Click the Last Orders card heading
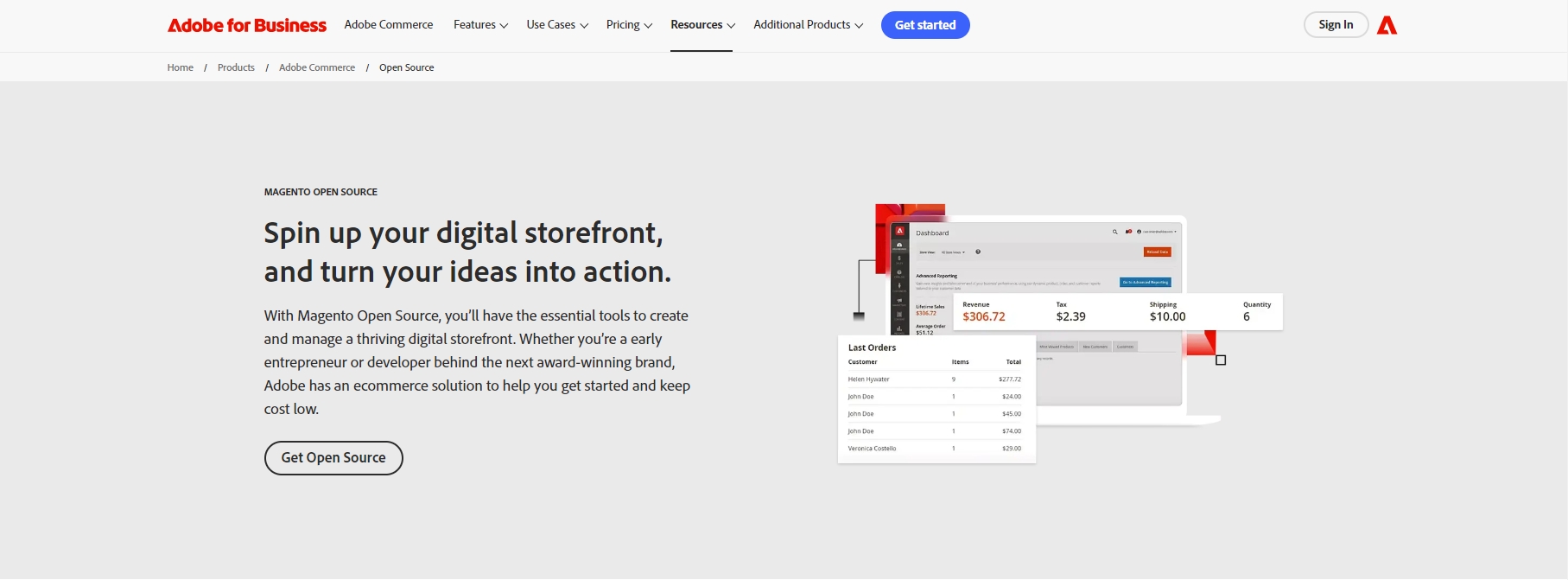The image size is (1568, 580). pos(872,347)
